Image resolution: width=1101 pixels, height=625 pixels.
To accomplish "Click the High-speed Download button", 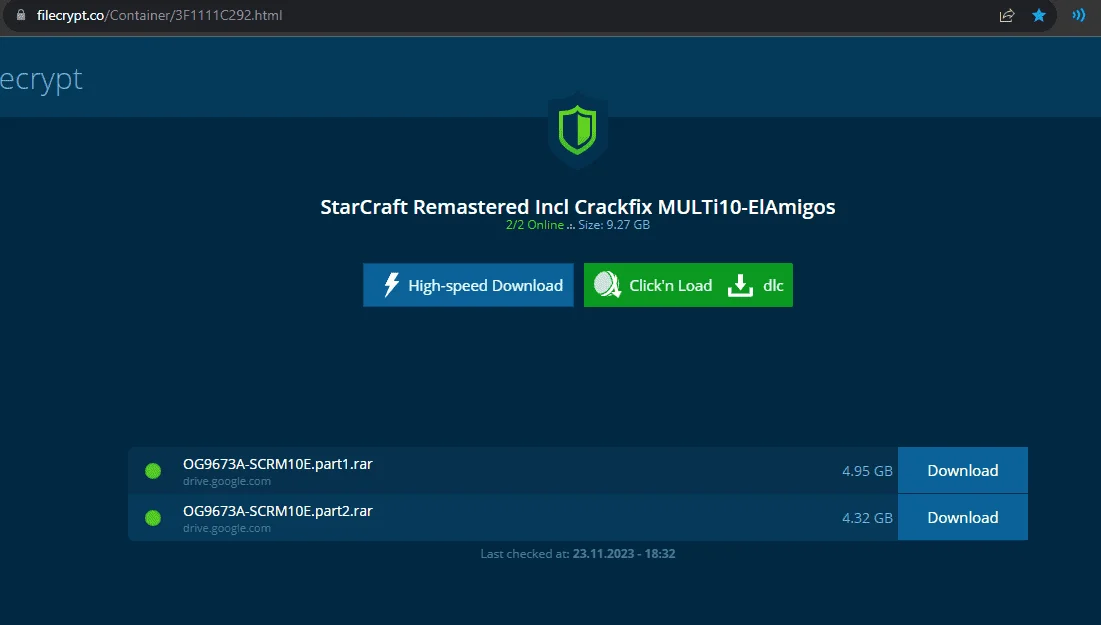I will point(468,285).
